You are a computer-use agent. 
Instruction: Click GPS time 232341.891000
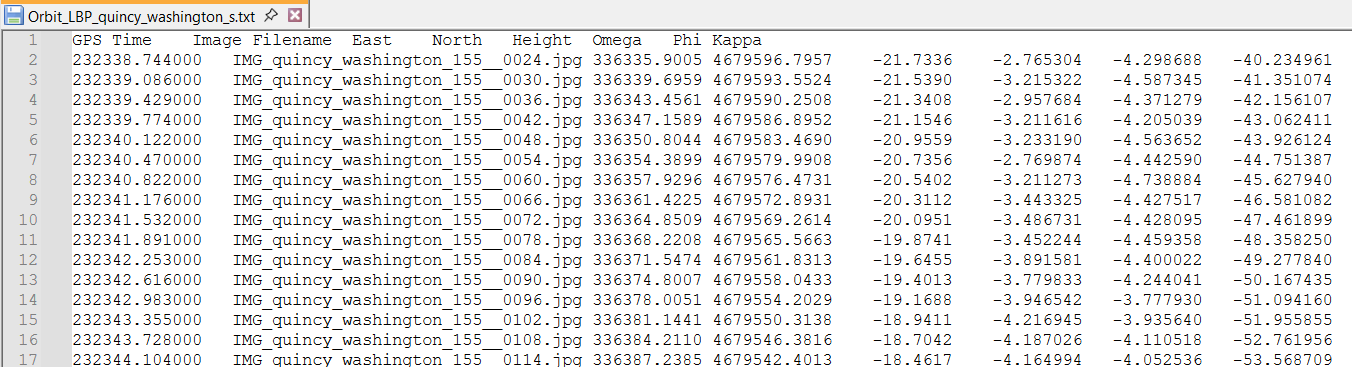pyautogui.click(x=137, y=240)
